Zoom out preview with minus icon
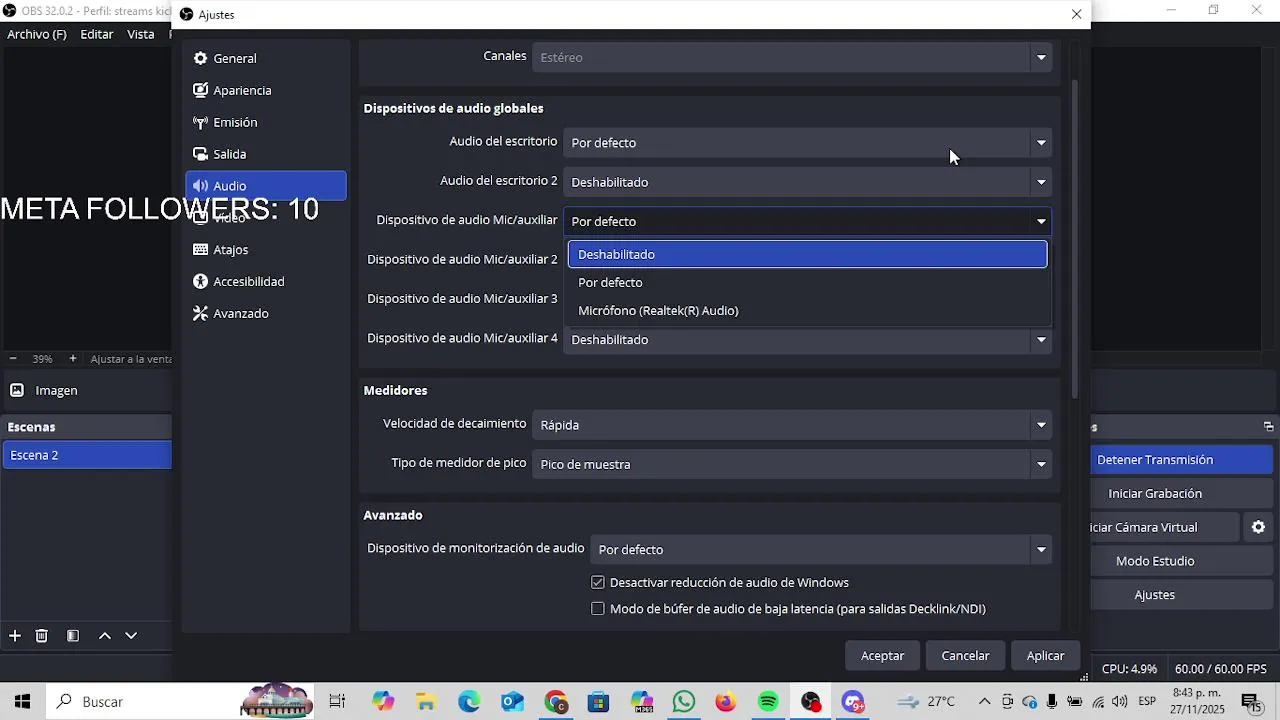Image resolution: width=1280 pixels, height=720 pixels. pos(13,358)
